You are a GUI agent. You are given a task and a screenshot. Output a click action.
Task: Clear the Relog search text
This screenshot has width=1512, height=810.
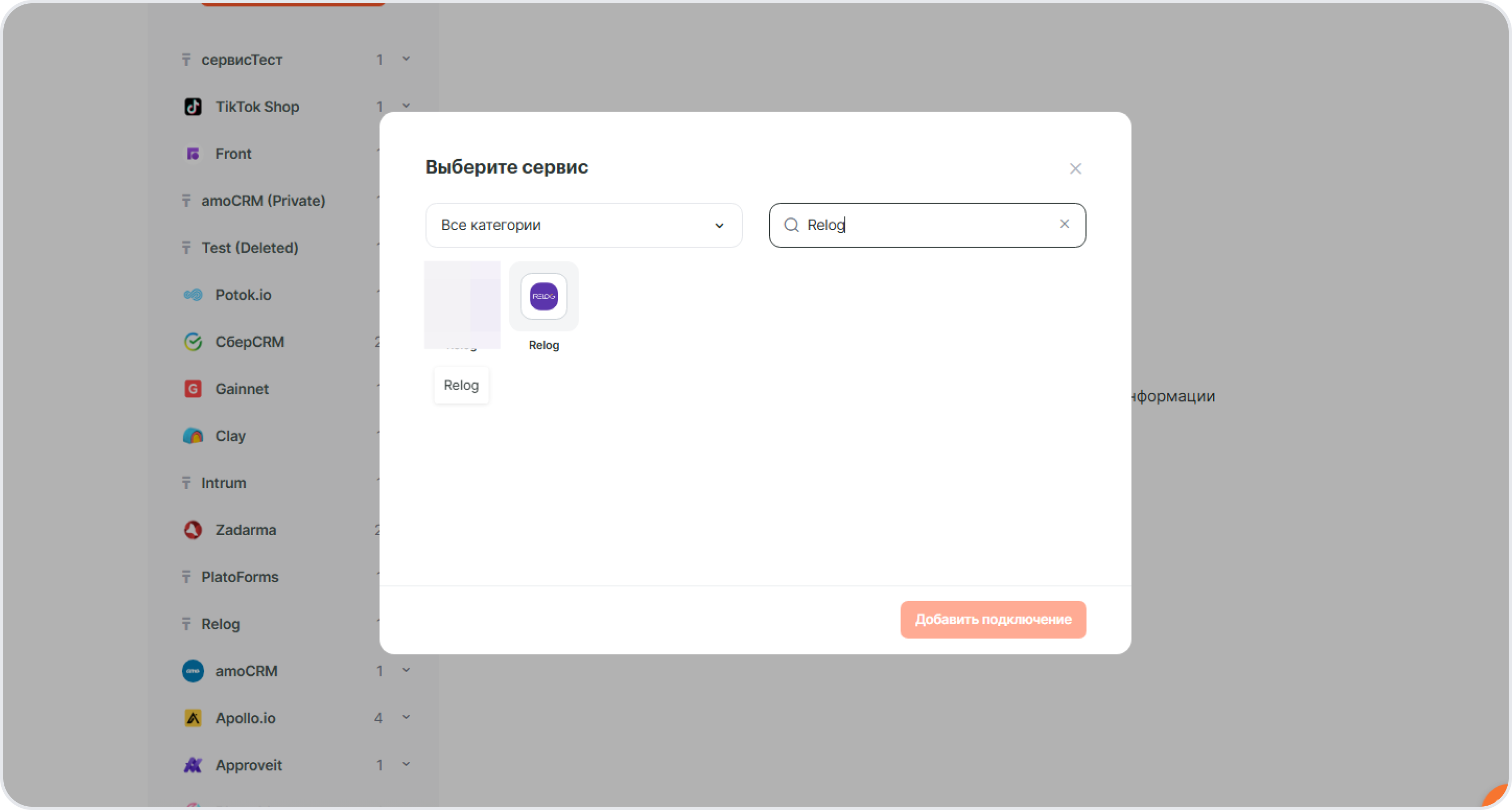click(x=1064, y=224)
